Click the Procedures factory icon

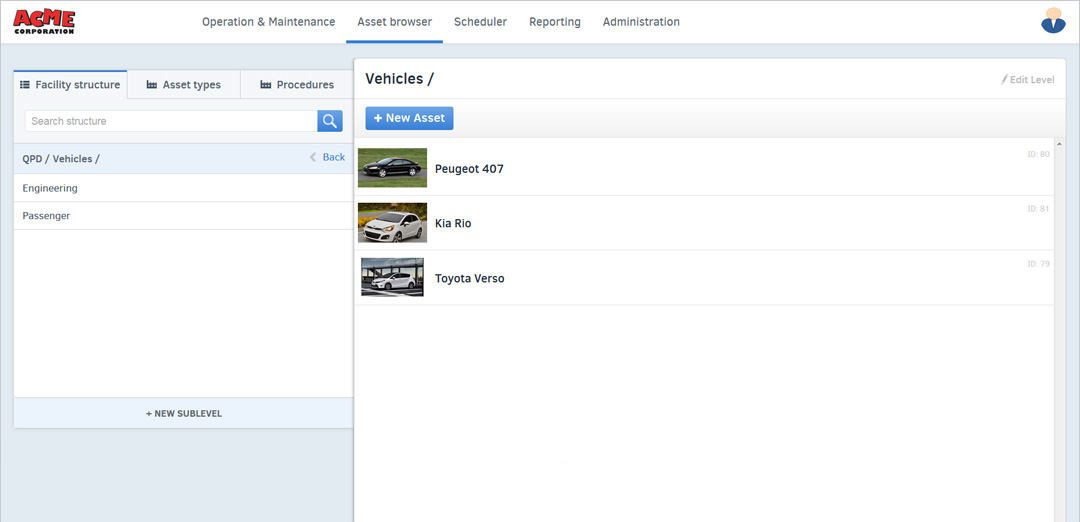[x=265, y=85]
